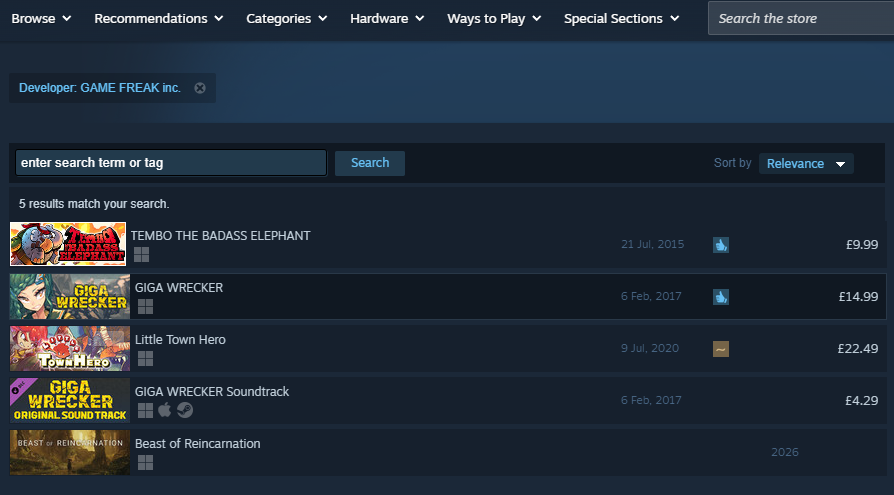Expand the Hardware menu

point(387,18)
